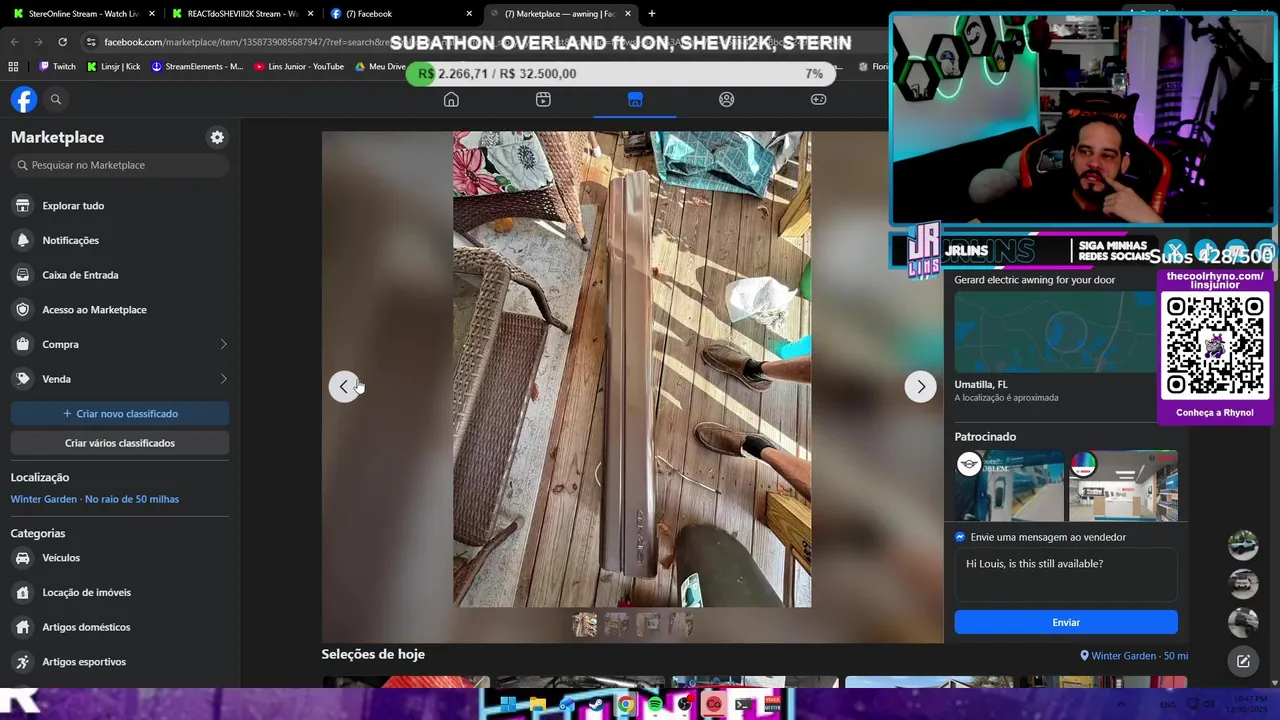Viewport: 1280px width, 720px height.
Task: Click Winter Garden 50 mi link
Action: [x=1134, y=656]
